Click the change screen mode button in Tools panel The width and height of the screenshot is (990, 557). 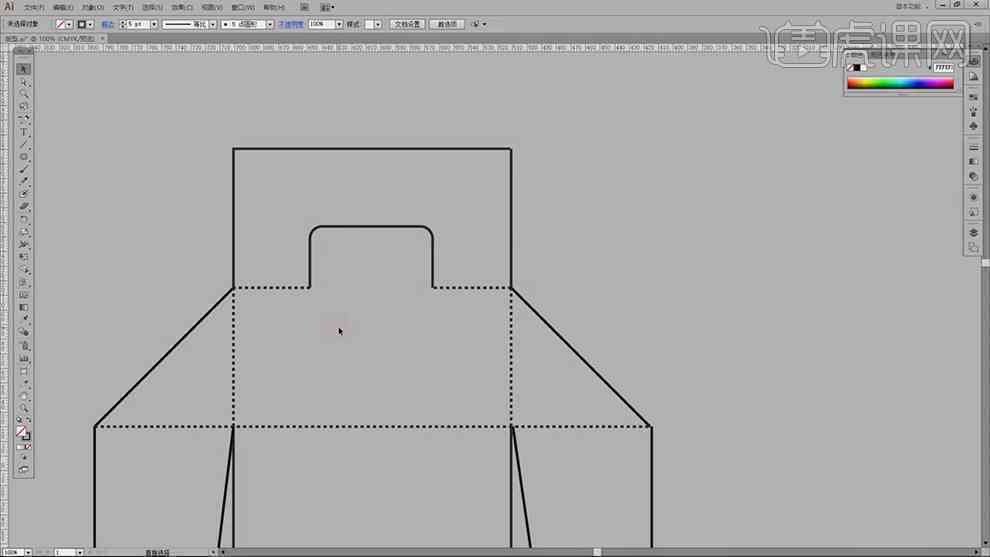pos(24,470)
